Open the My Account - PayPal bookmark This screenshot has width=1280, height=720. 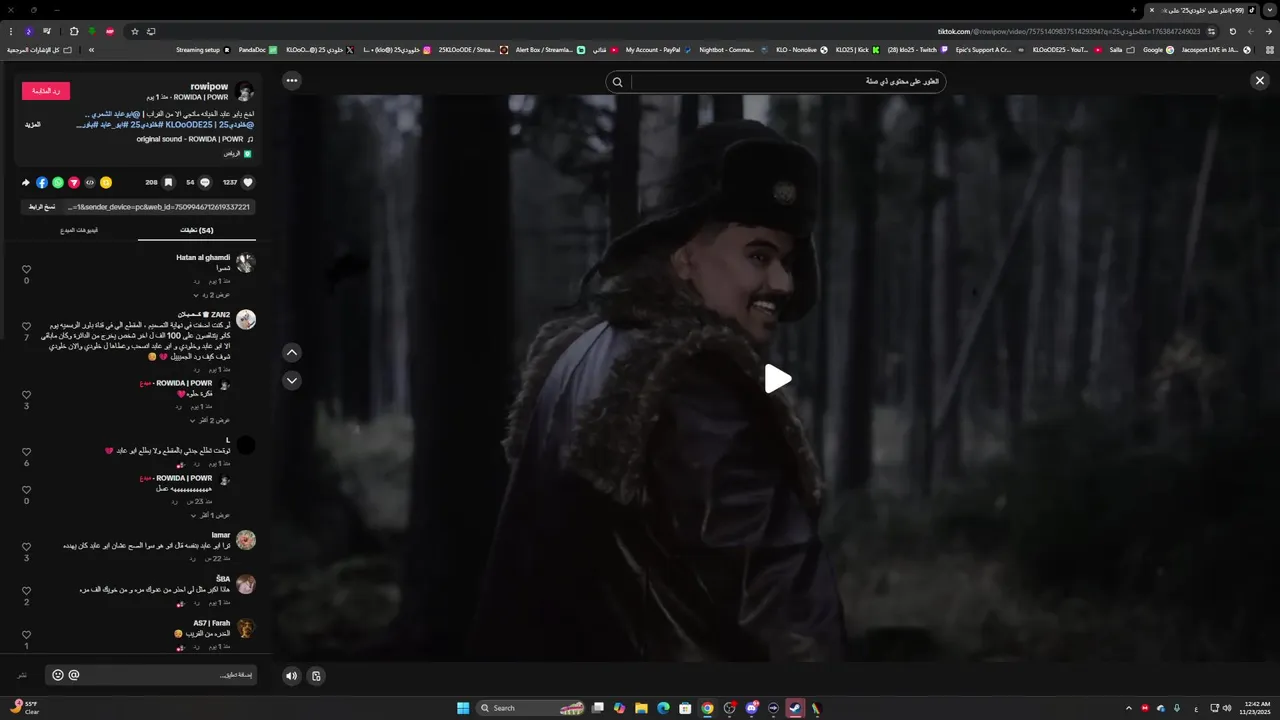[658, 49]
